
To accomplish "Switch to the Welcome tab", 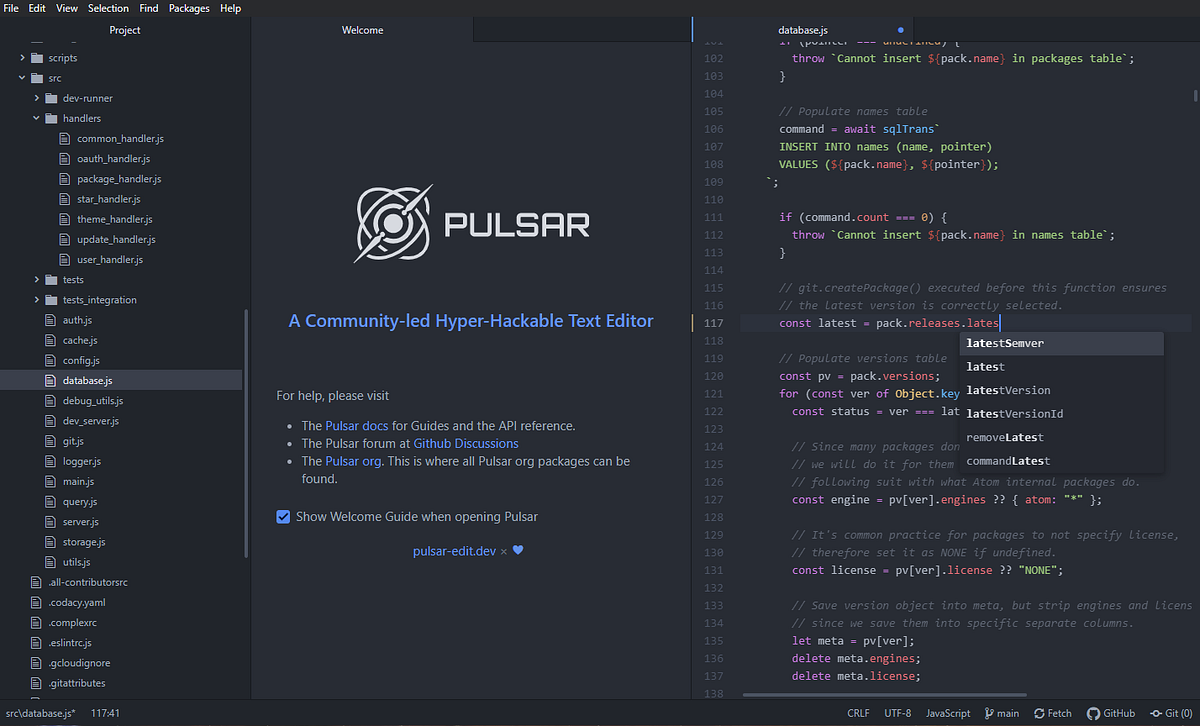I will pyautogui.click(x=362, y=29).
